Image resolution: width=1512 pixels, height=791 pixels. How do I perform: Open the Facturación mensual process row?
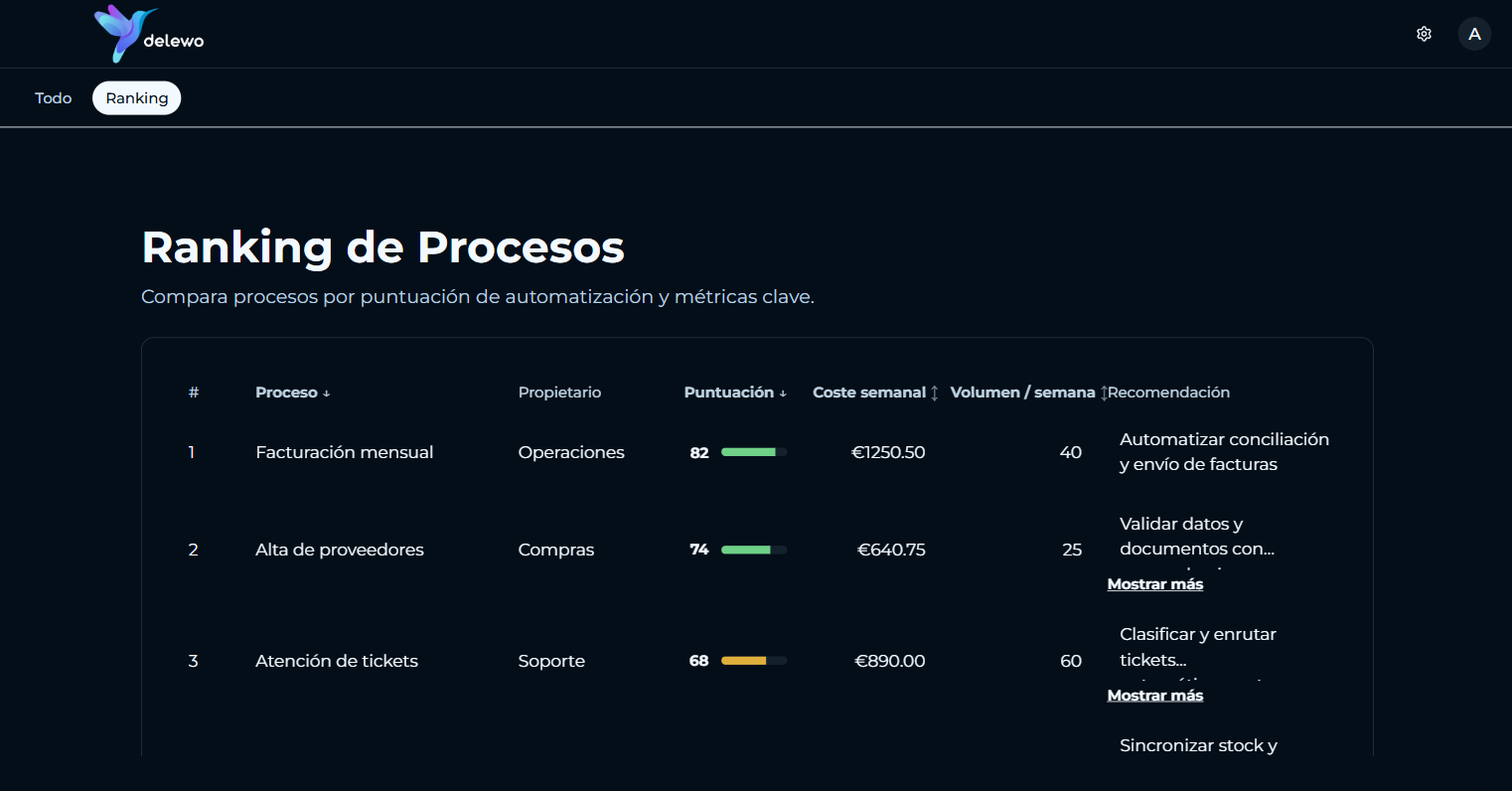(344, 452)
